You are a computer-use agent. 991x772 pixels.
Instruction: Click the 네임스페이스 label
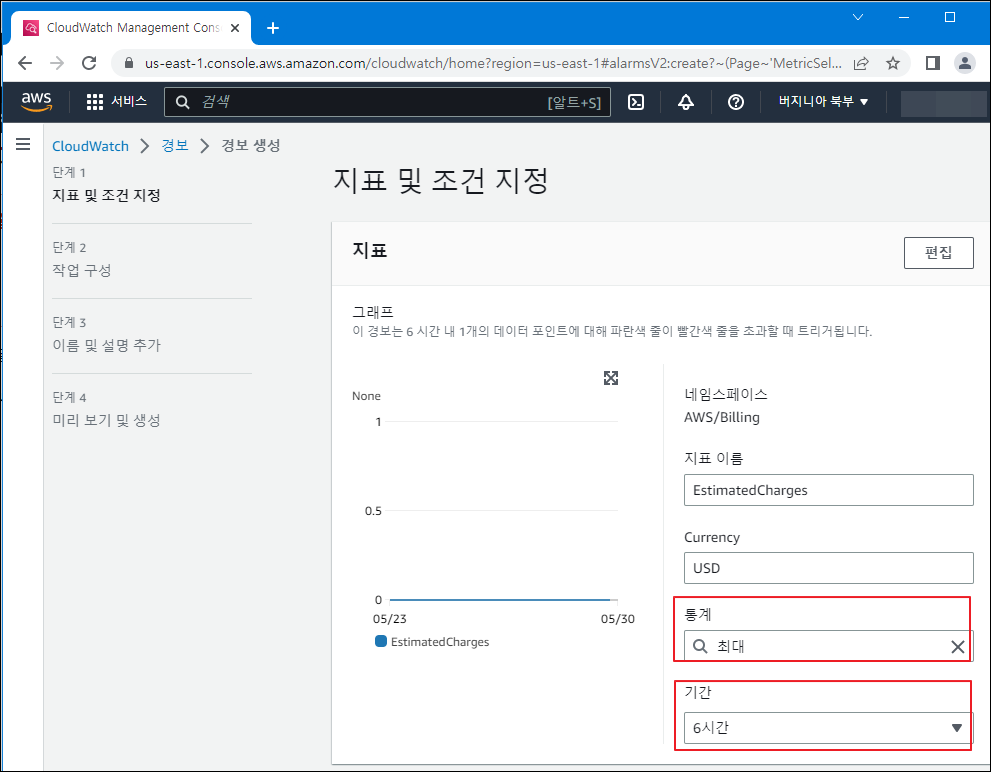(x=726, y=395)
